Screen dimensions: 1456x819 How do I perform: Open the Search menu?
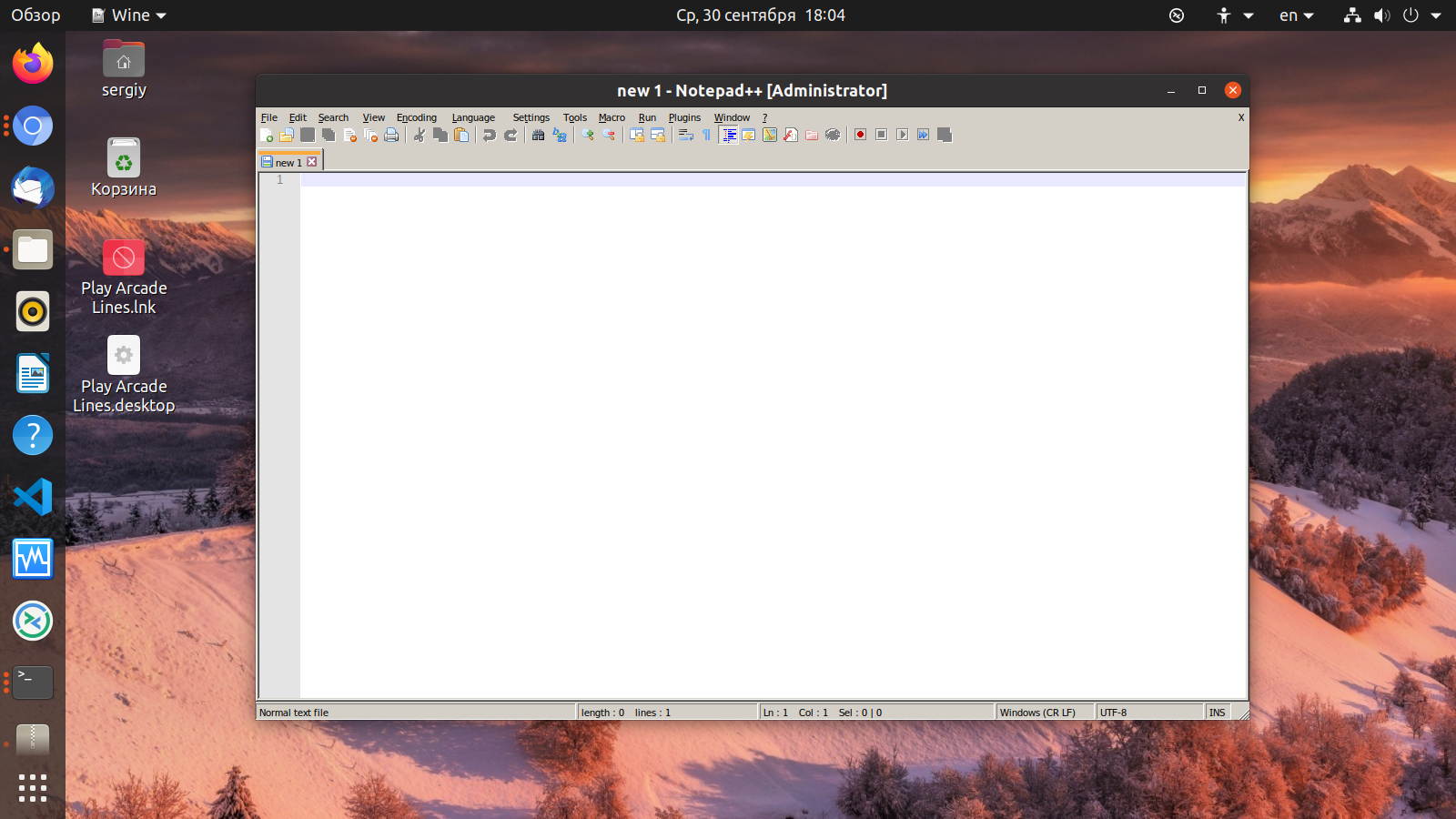pos(333,117)
